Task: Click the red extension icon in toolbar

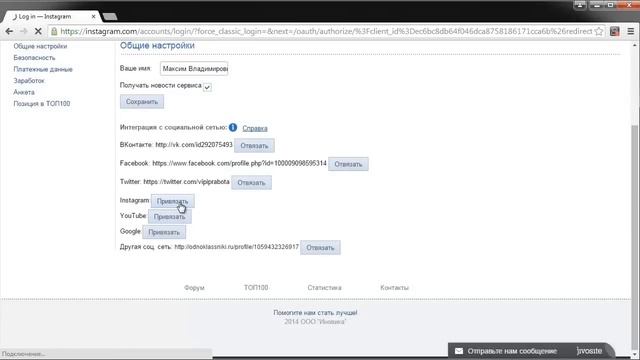Action: click(x=614, y=31)
